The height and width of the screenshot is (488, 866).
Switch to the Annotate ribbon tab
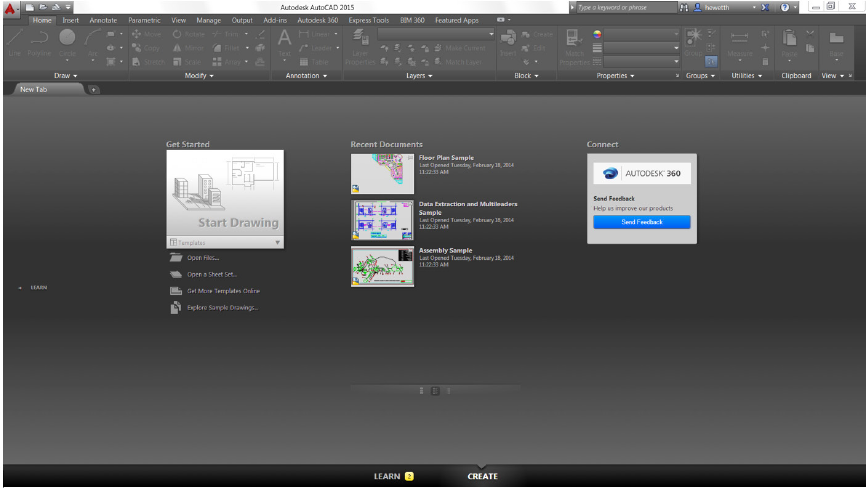[103, 20]
